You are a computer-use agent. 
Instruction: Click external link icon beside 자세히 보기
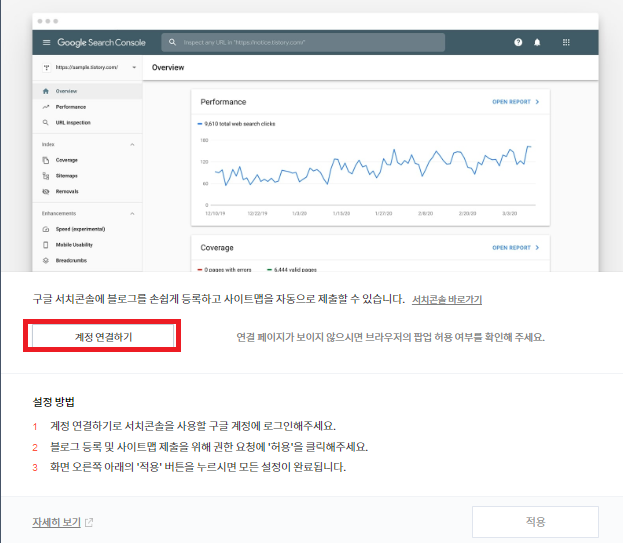(89, 522)
